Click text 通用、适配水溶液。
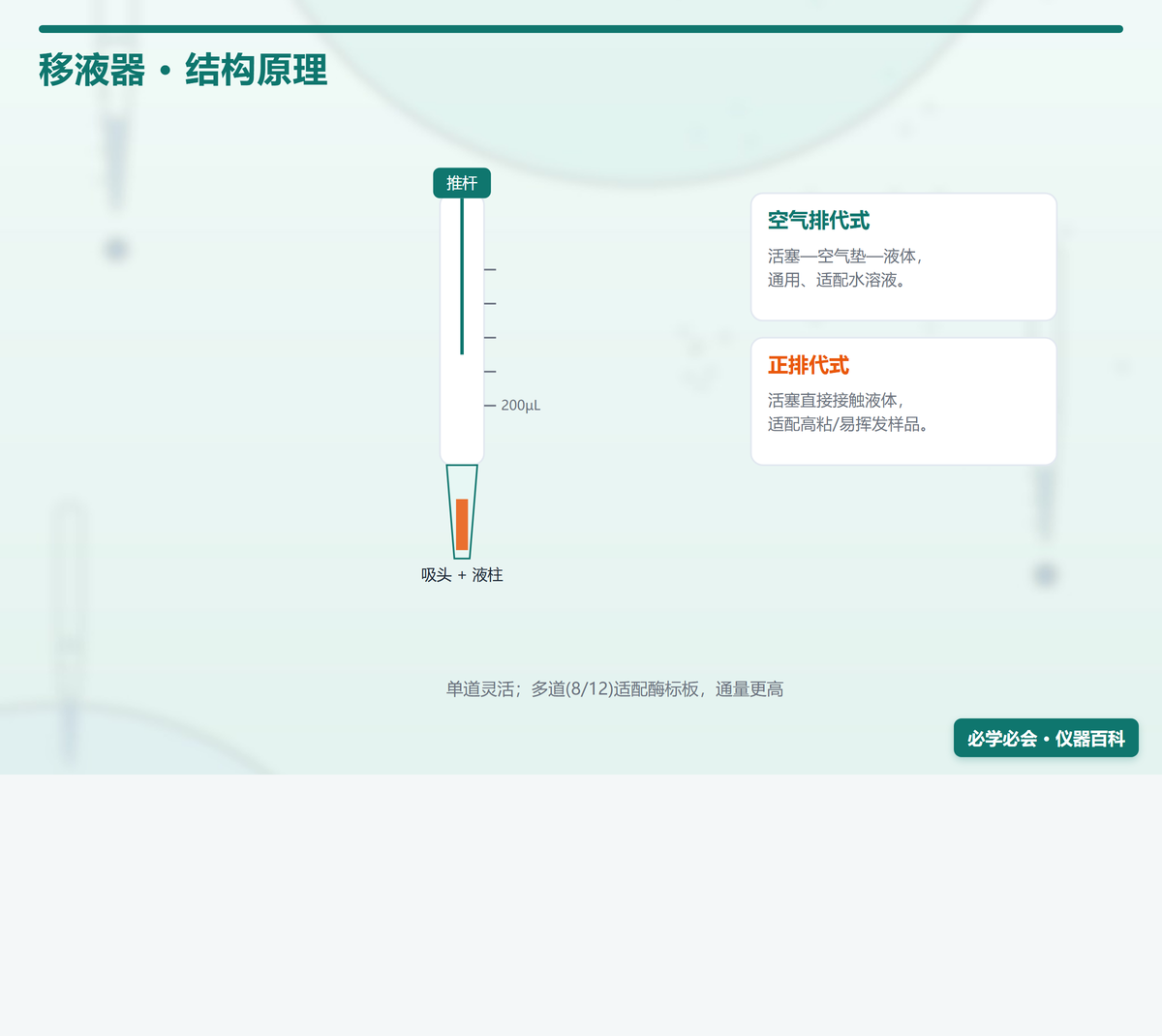 pos(837,280)
